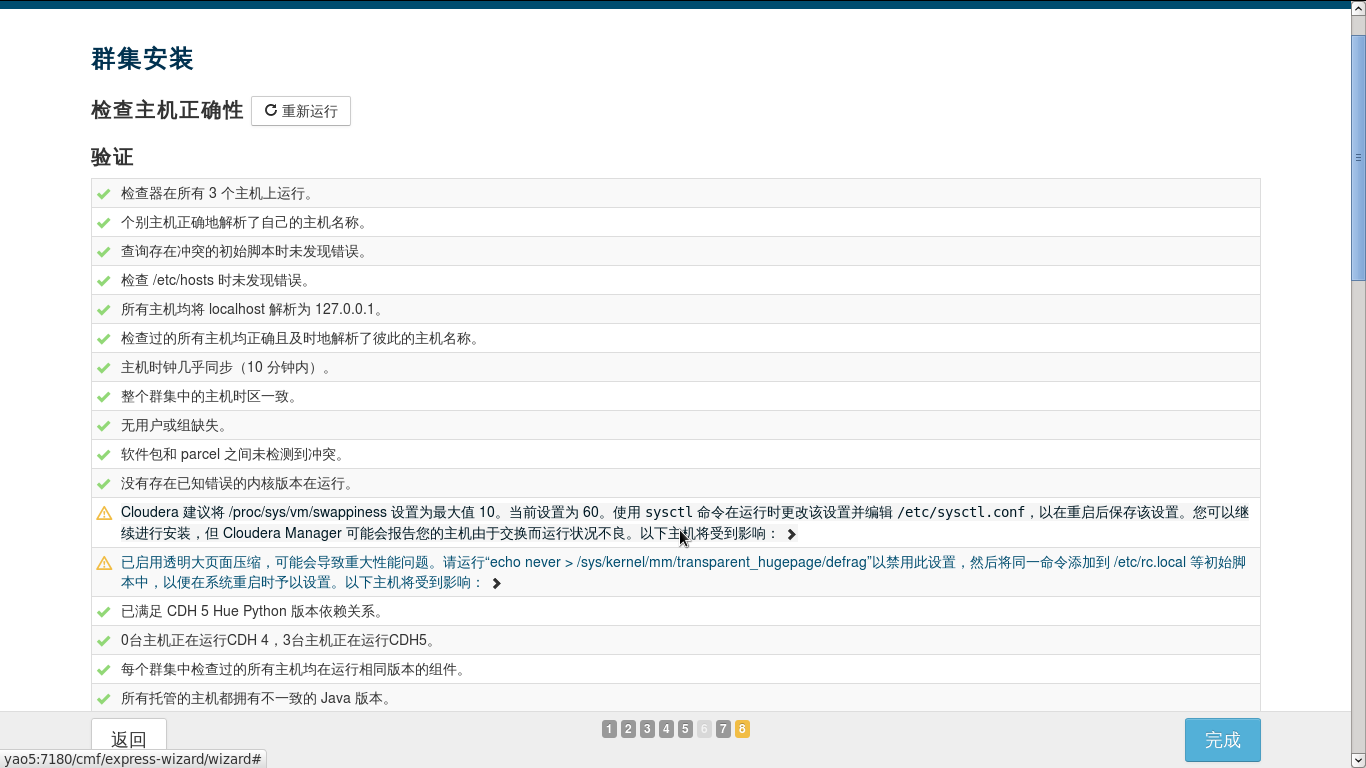Click checkmark for localhost 解析为 127.0.0.1 row
This screenshot has height=768, width=1366.
[104, 310]
